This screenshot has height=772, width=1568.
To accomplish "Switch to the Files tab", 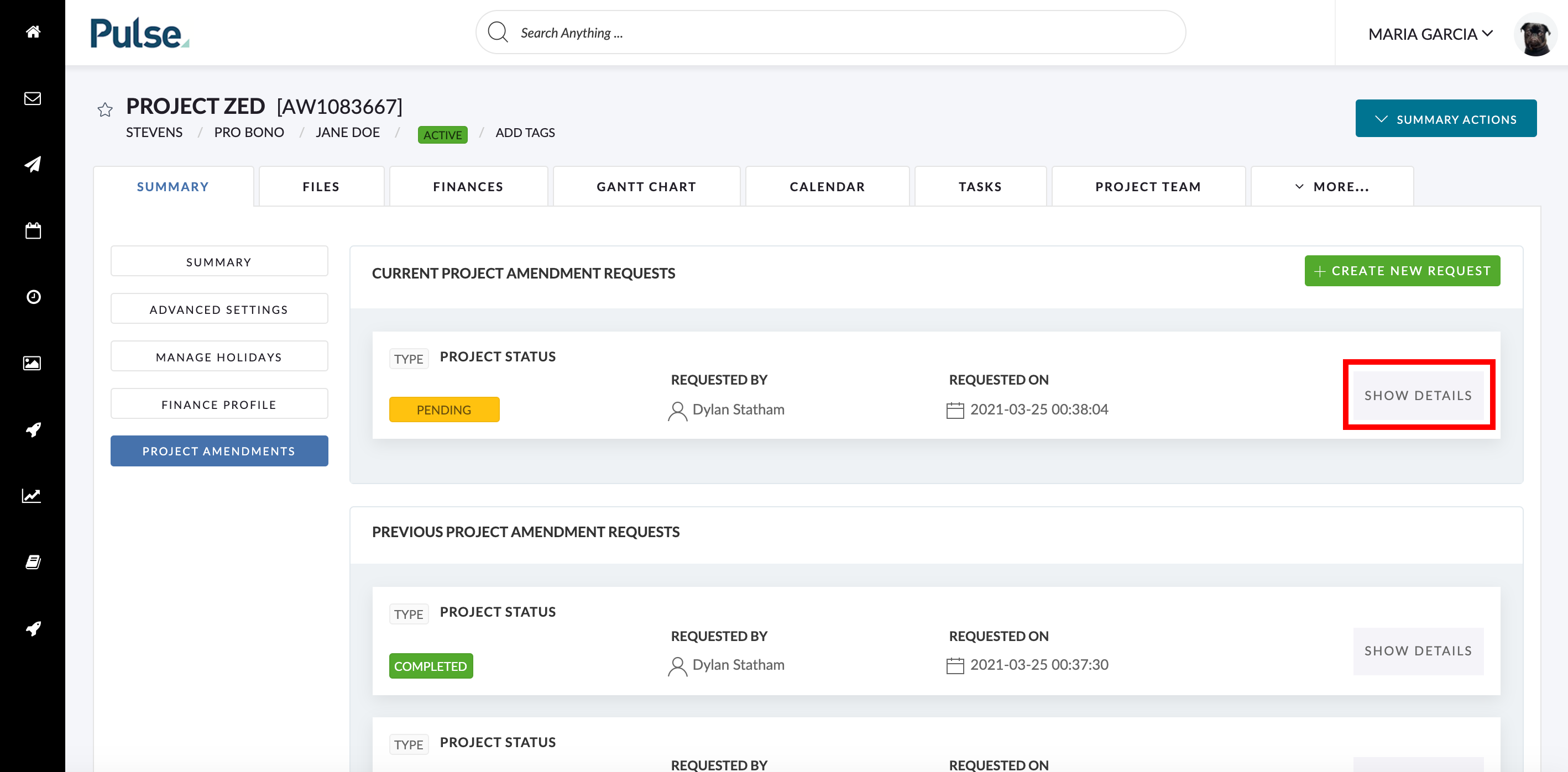I will (321, 187).
